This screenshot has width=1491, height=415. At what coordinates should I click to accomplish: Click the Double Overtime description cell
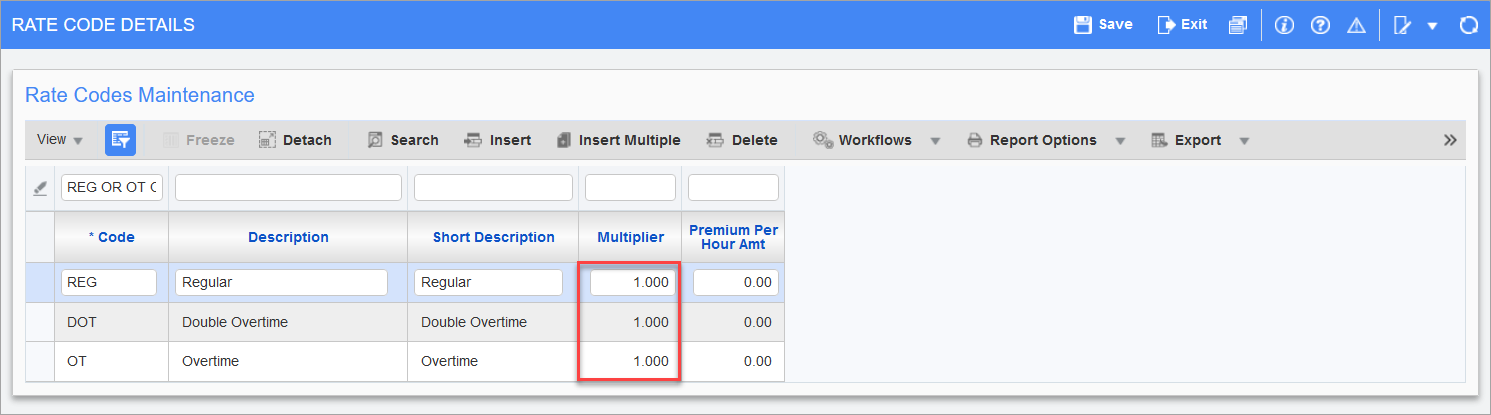click(288, 322)
